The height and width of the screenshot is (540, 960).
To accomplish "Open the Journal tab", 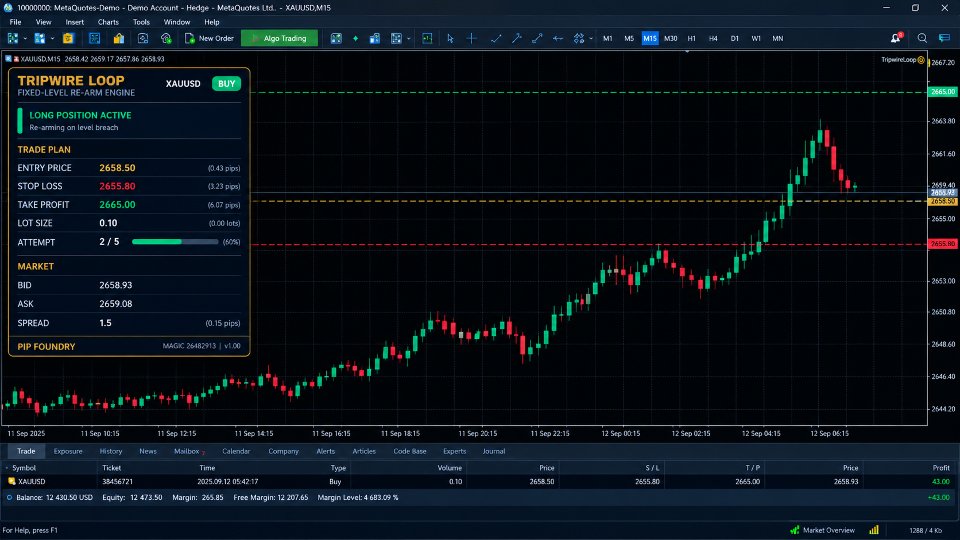I will tap(493, 451).
